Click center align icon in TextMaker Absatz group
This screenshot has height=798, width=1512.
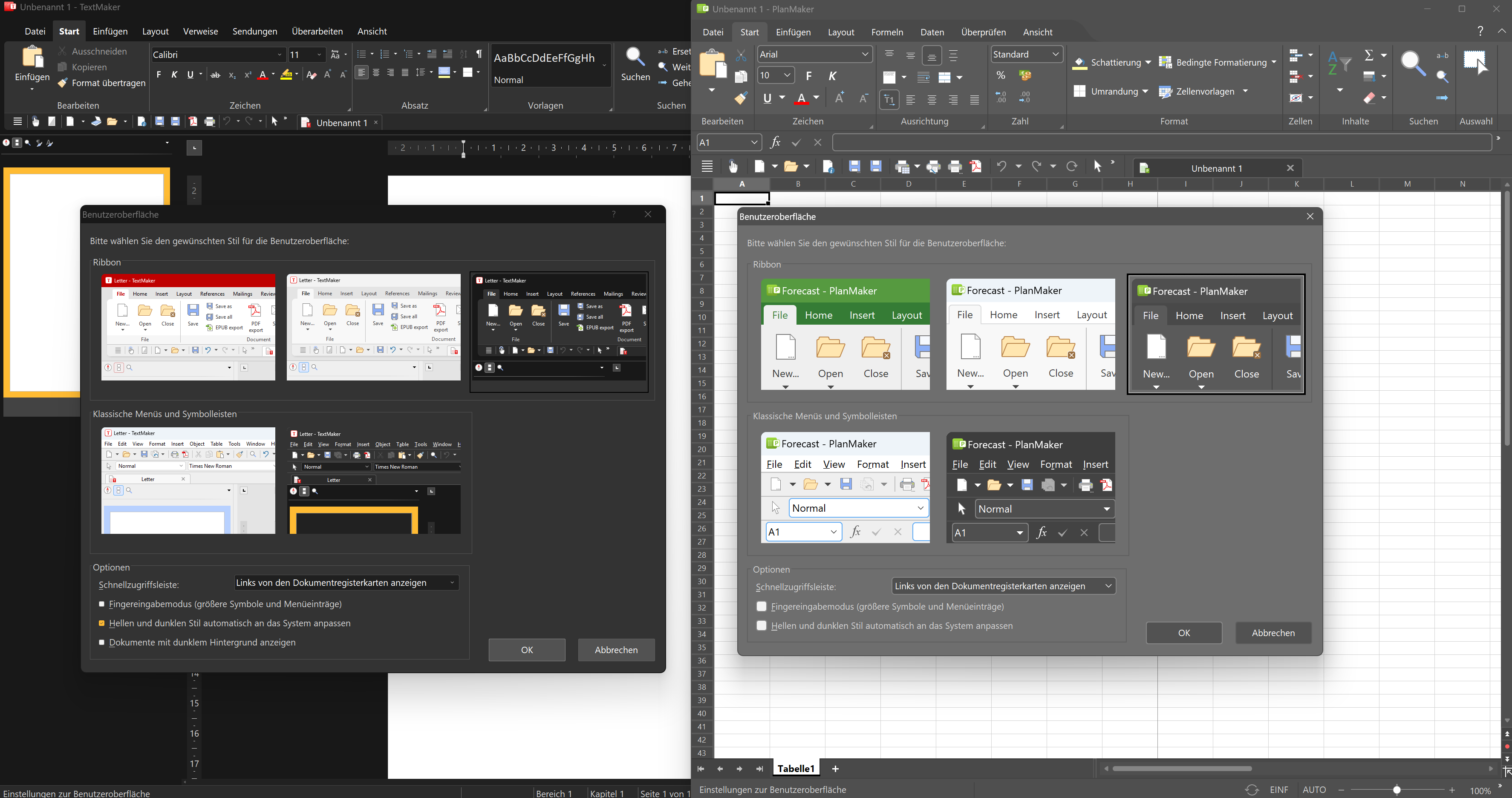coord(376,73)
